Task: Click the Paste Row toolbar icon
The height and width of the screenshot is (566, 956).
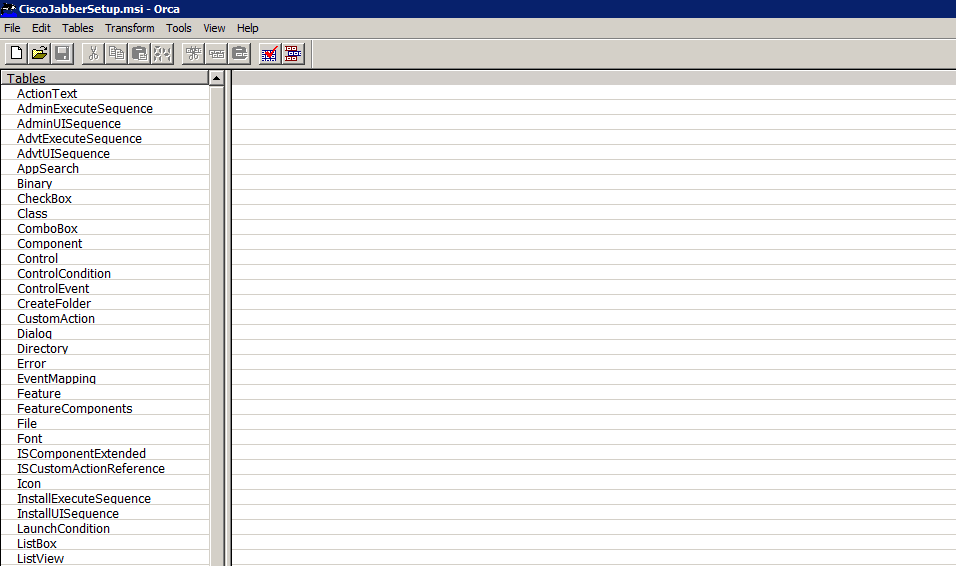Action: pos(240,54)
